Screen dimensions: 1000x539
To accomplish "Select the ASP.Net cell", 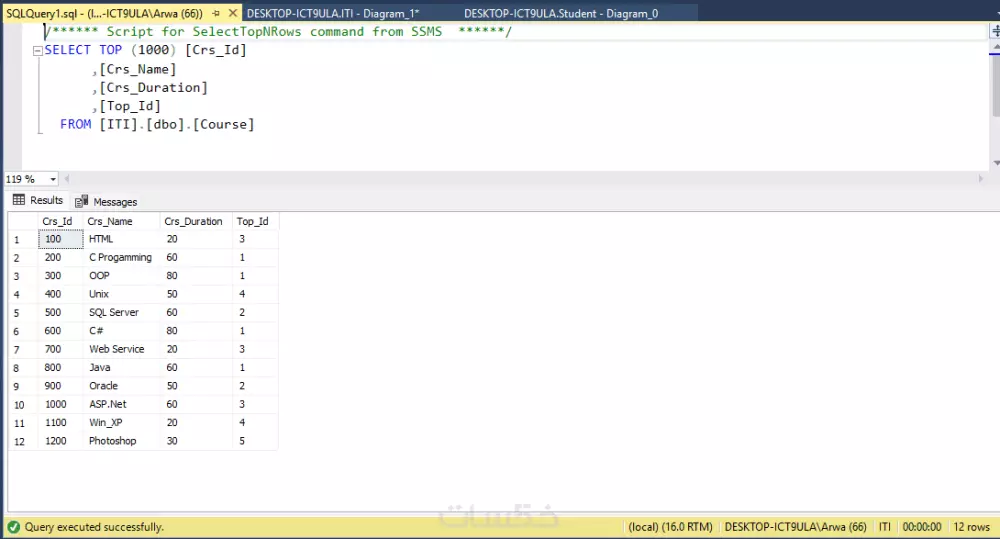I will click(x=121, y=404).
